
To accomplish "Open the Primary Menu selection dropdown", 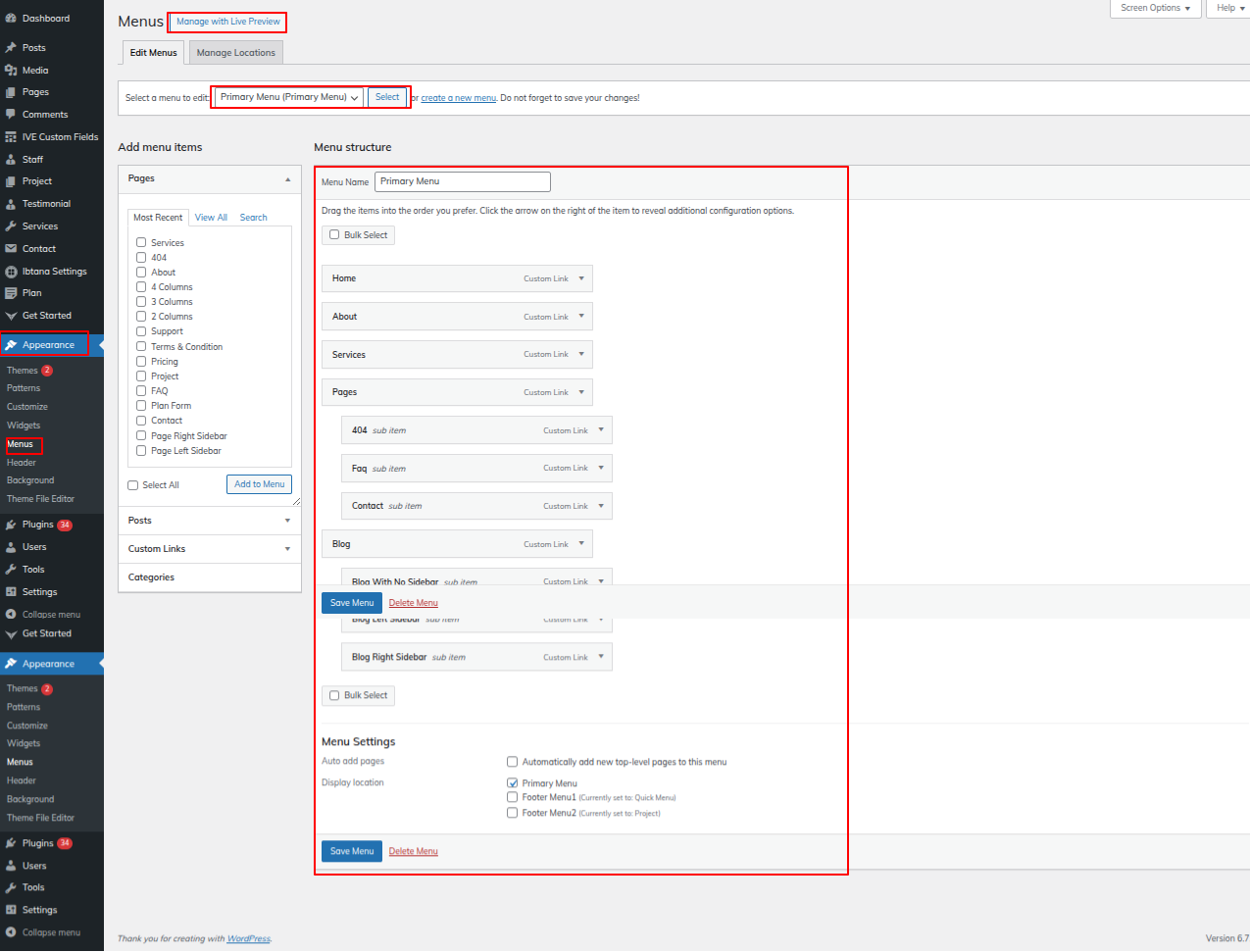I will tap(288, 97).
